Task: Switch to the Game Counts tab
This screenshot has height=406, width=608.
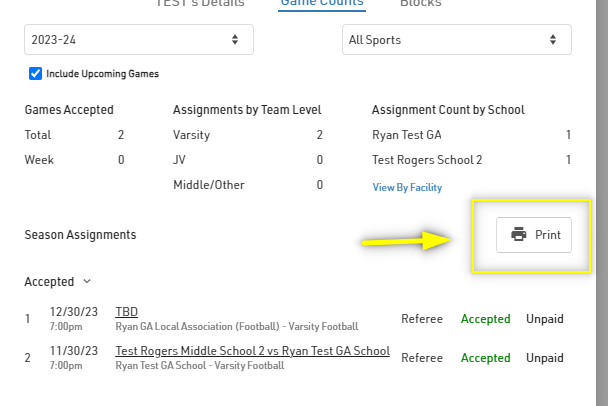Action: pos(321,4)
